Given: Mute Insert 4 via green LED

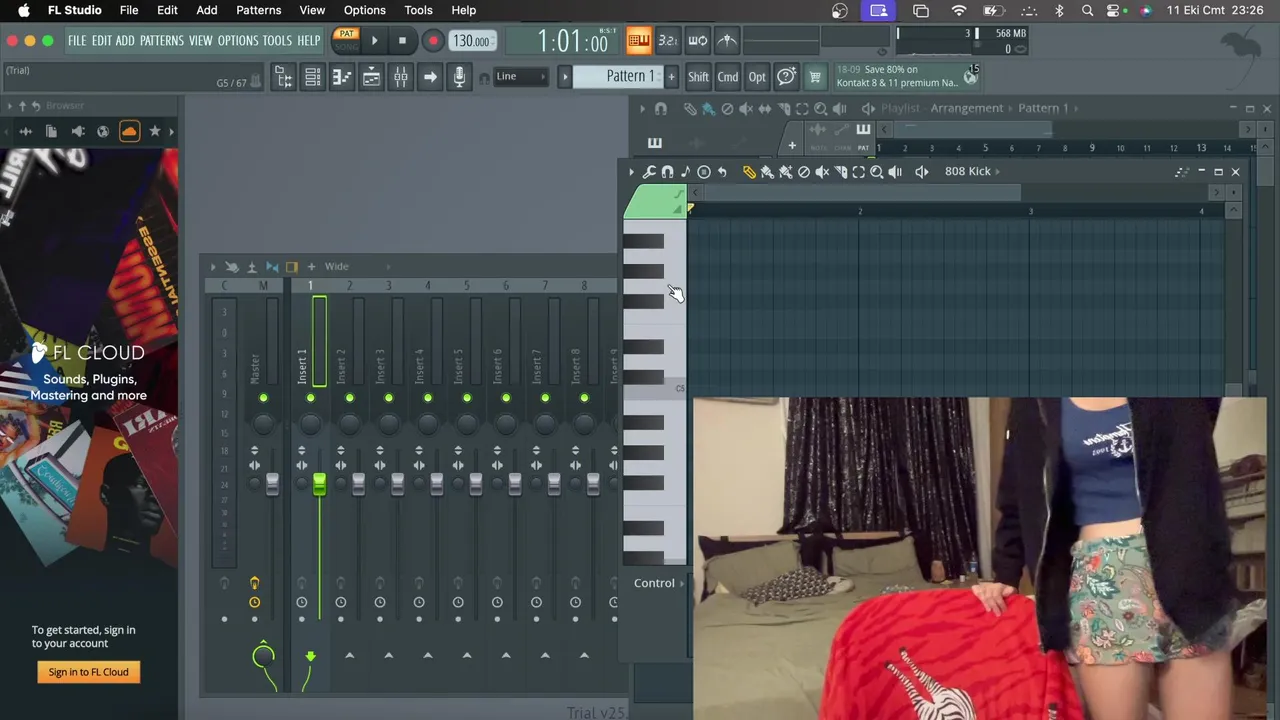Looking at the screenshot, I should pyautogui.click(x=427, y=398).
